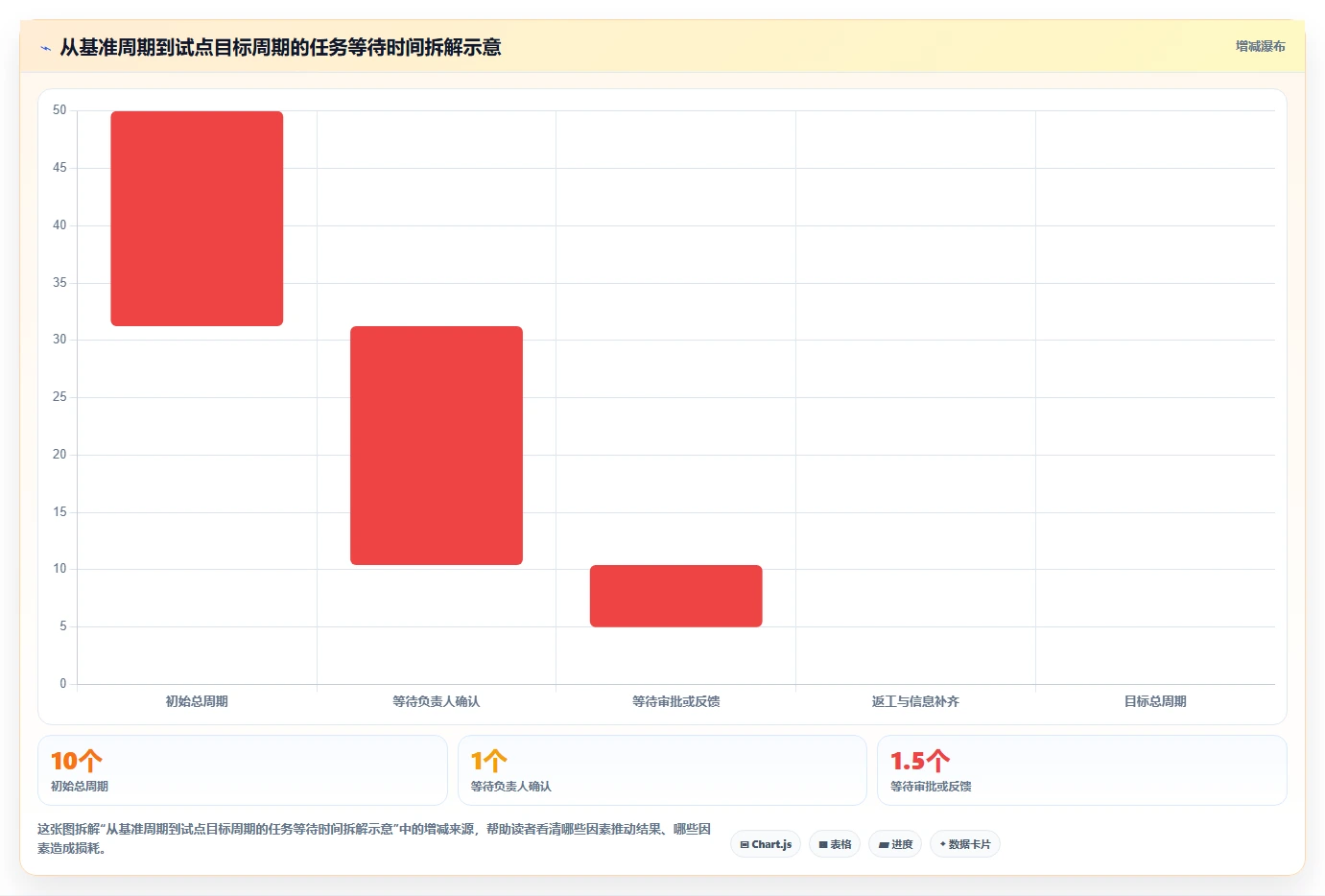Image resolution: width=1325 pixels, height=896 pixels.
Task: Open the 1个 等待负责人确认 data card
Action: 662,770
